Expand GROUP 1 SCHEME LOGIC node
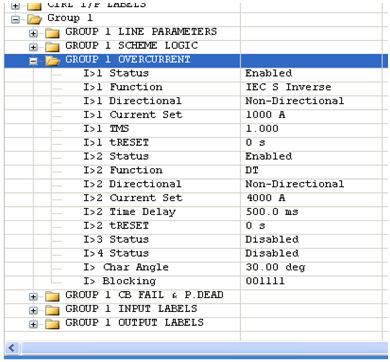This screenshot has width=390, height=362. click(33, 47)
